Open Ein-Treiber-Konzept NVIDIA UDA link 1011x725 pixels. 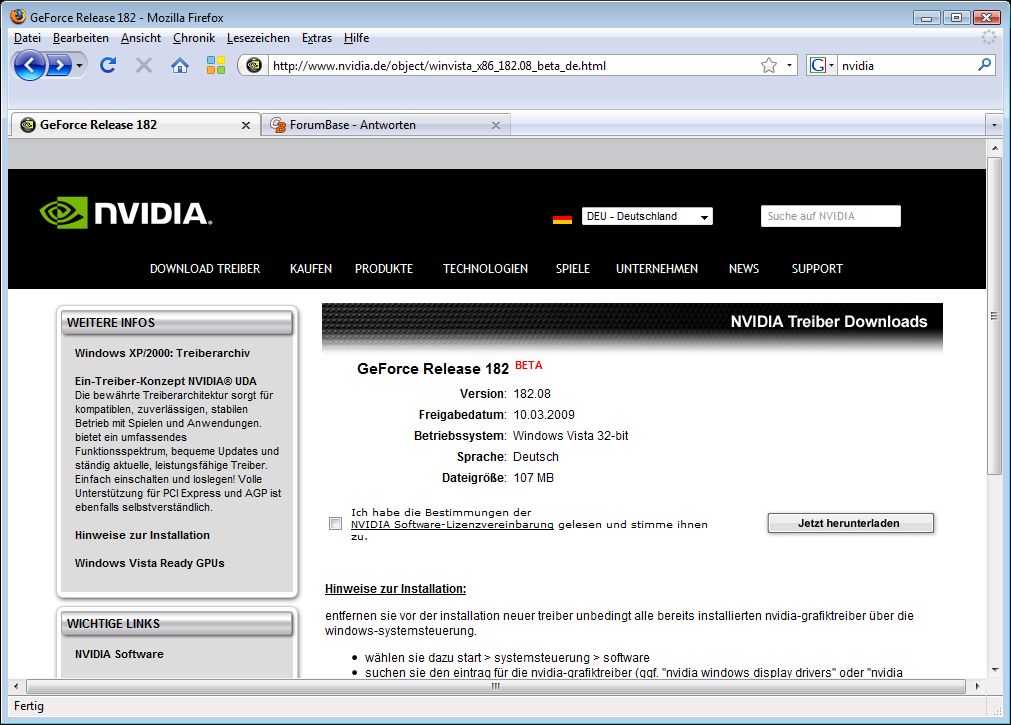[x=166, y=381]
